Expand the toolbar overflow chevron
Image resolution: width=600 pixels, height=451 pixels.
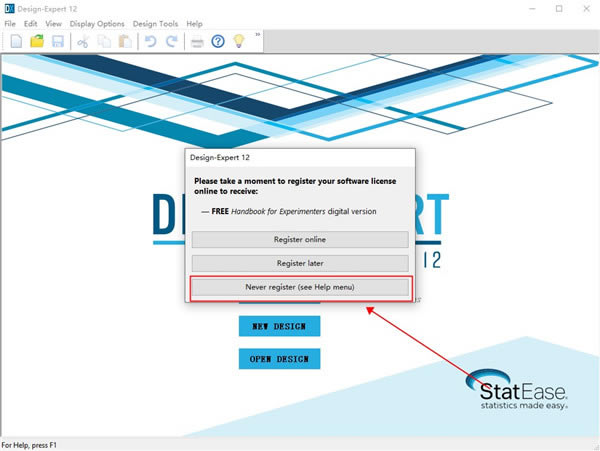click(259, 35)
